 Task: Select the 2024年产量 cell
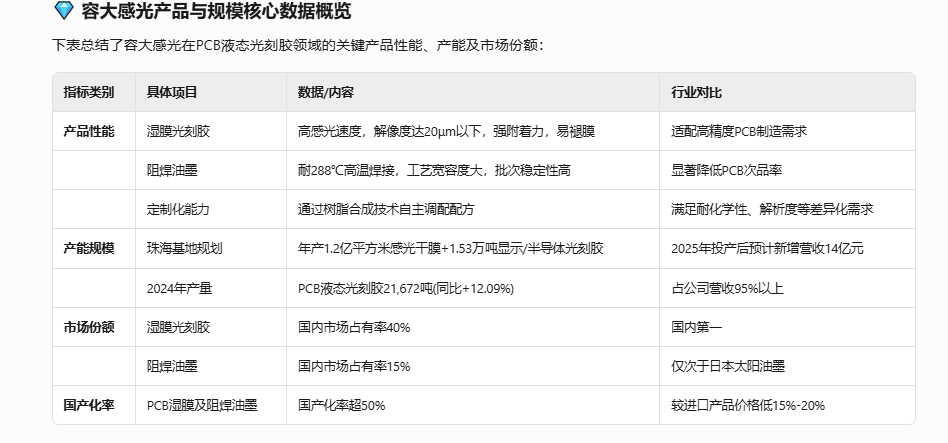point(179,288)
